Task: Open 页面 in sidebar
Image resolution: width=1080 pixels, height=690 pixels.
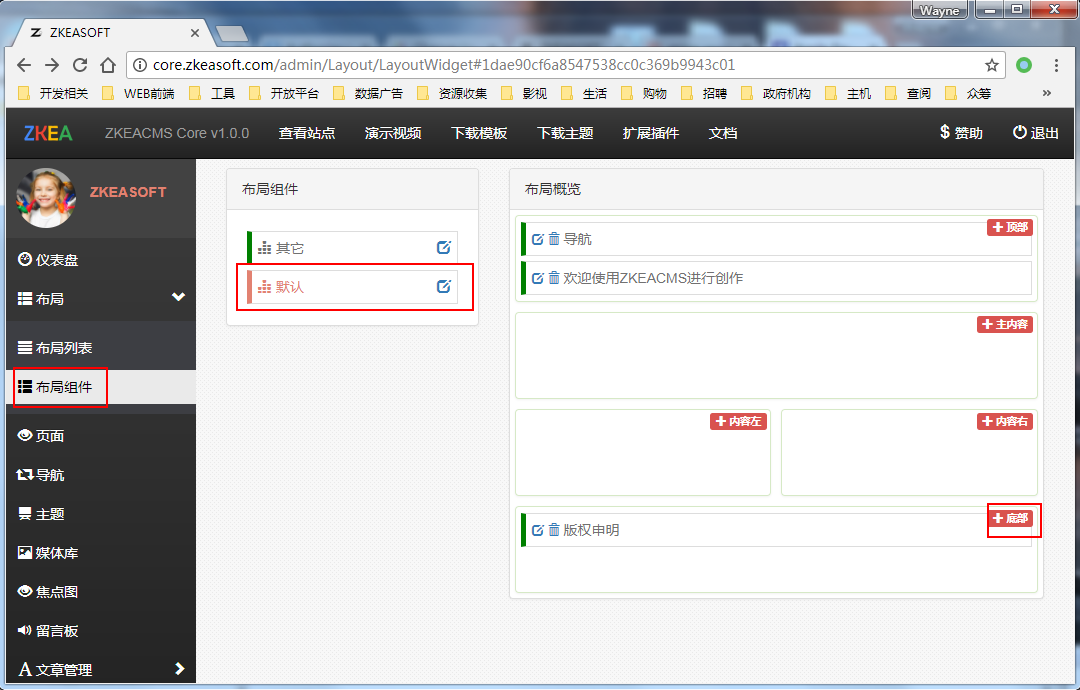Action: pyautogui.click(x=101, y=435)
